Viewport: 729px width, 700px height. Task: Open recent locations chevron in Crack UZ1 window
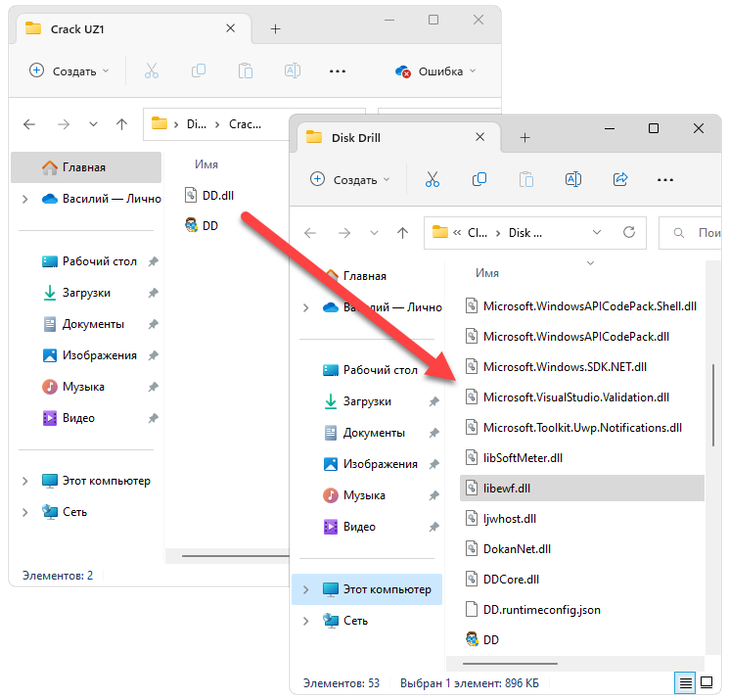pos(93,125)
